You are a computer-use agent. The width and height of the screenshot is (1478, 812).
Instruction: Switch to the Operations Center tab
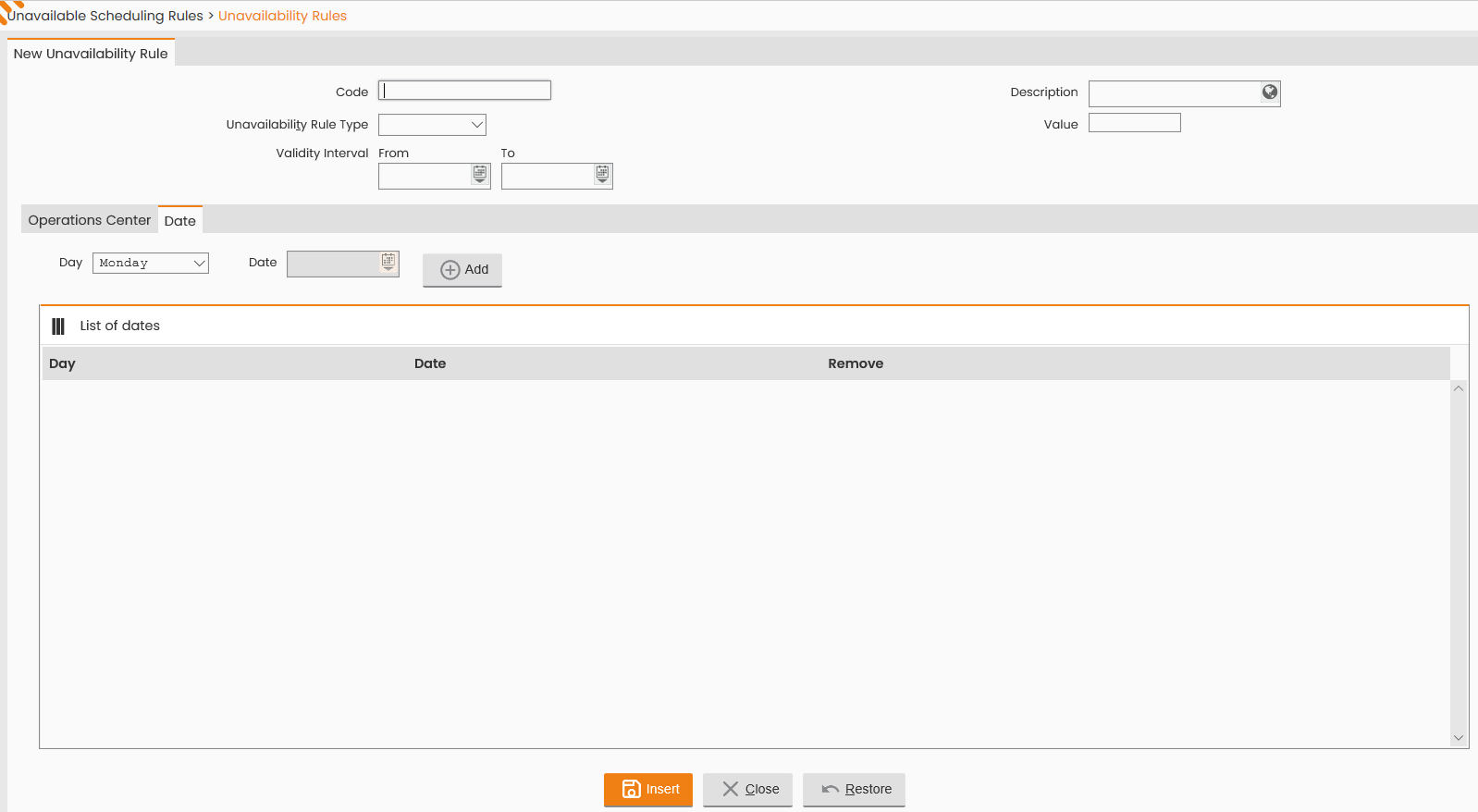tap(90, 220)
